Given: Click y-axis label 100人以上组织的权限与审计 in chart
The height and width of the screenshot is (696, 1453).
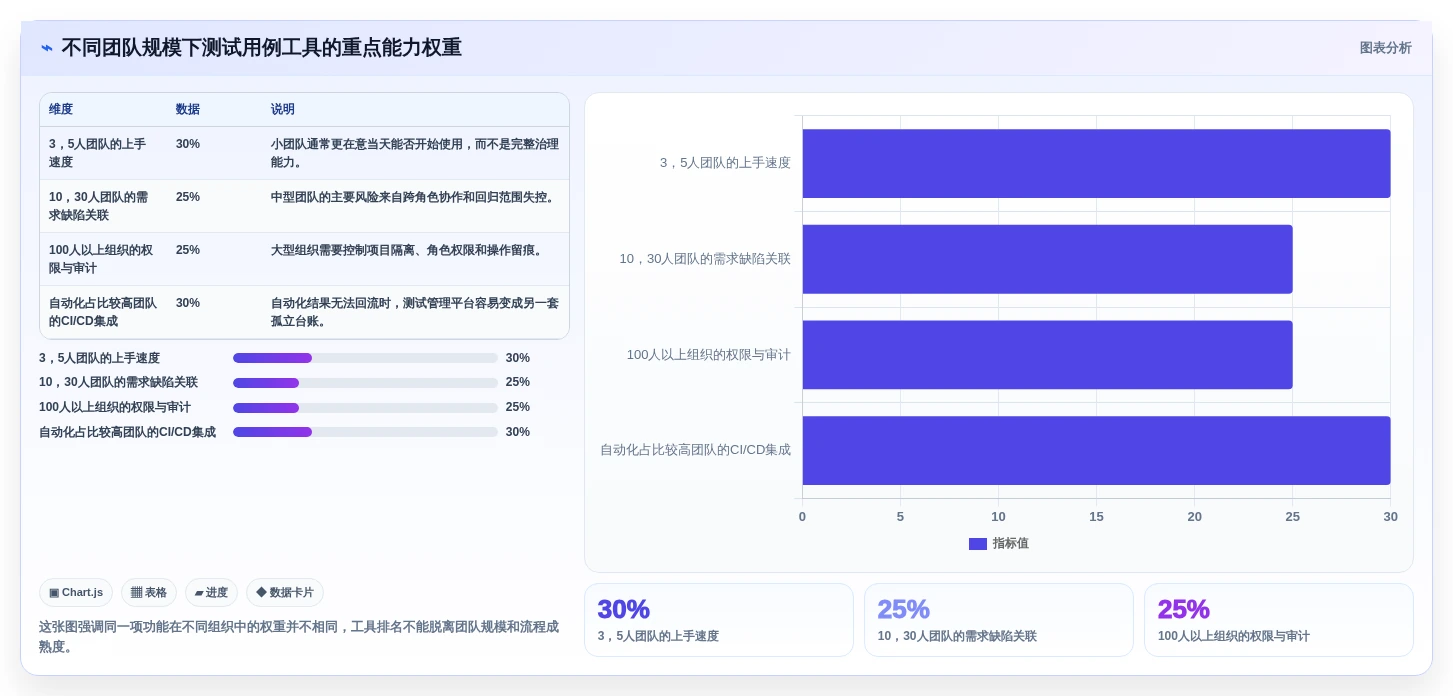Looking at the screenshot, I should pos(708,355).
